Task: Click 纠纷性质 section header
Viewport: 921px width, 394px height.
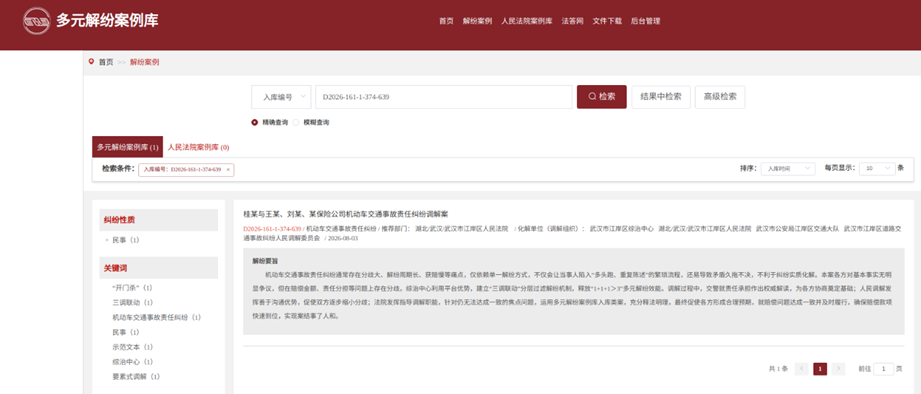Action: (159, 220)
